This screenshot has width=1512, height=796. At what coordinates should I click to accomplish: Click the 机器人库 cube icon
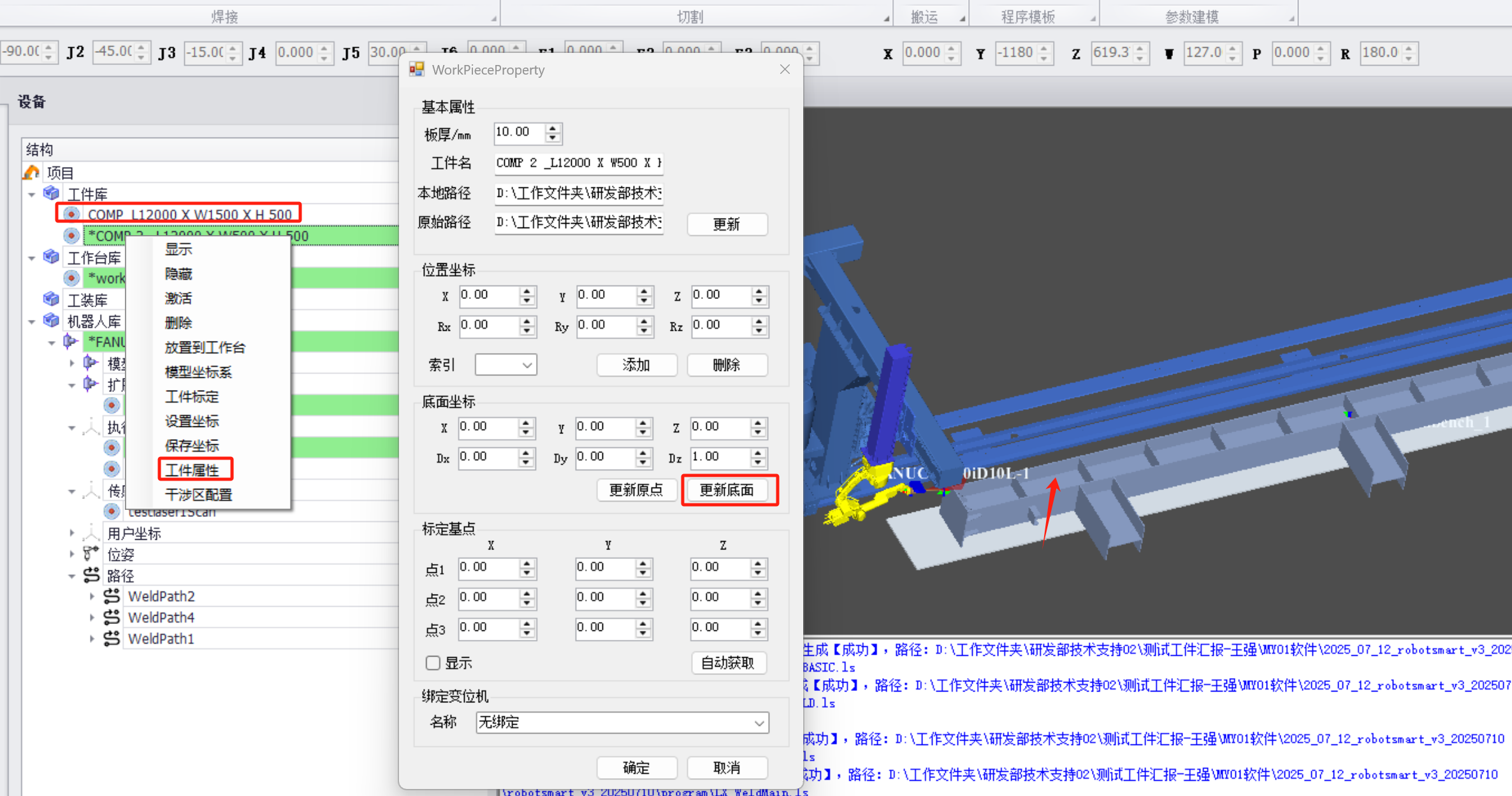coord(51,321)
